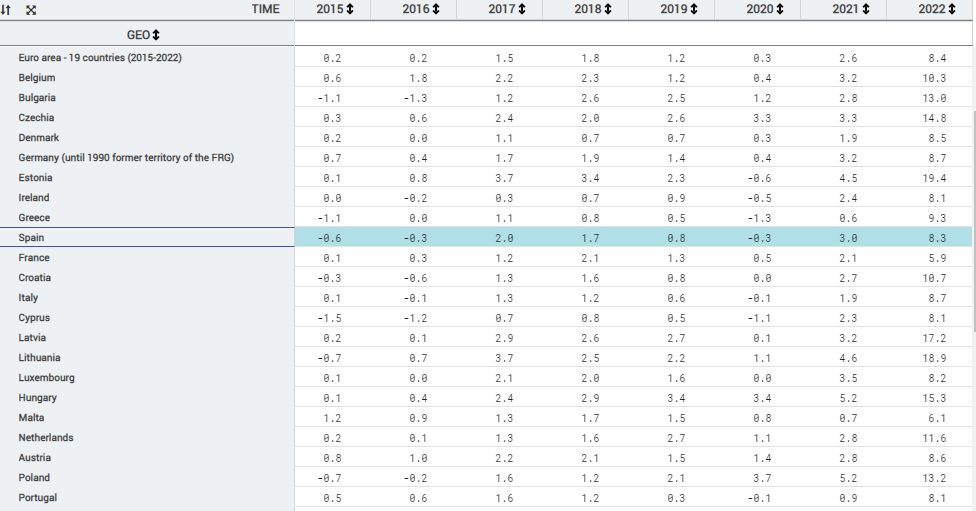
Task: Click the TIME dimension header label
Action: pos(266,9)
